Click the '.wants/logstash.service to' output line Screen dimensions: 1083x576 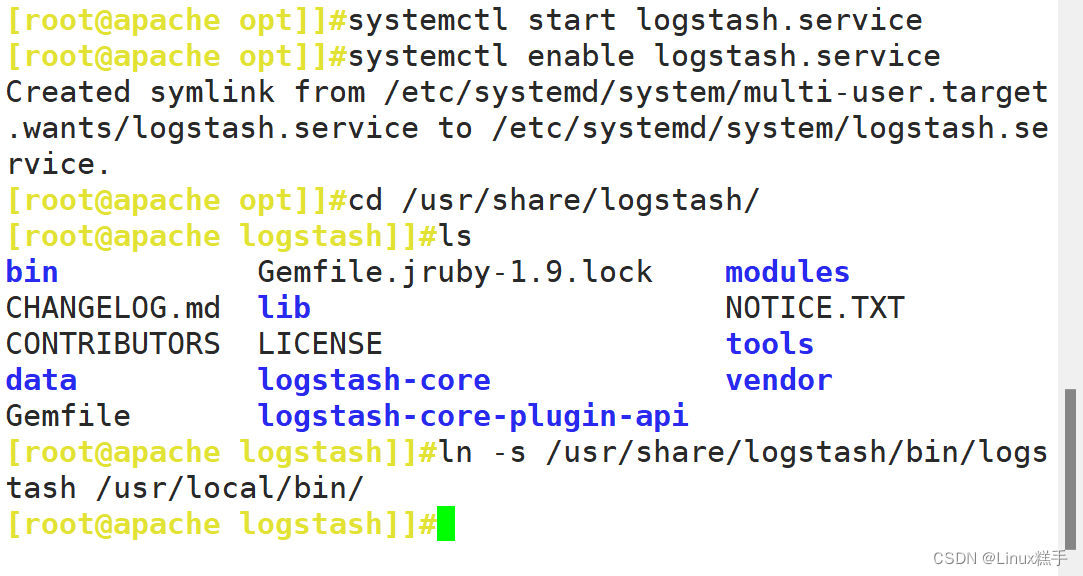coord(527,128)
